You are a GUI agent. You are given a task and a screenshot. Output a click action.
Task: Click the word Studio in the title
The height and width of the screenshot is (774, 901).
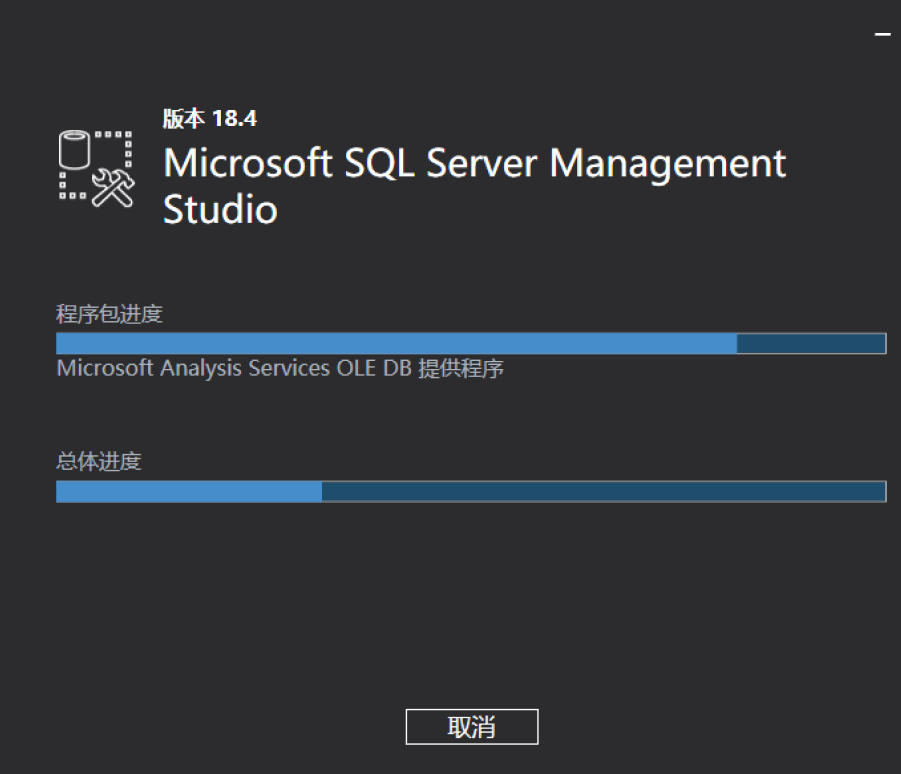tap(220, 210)
